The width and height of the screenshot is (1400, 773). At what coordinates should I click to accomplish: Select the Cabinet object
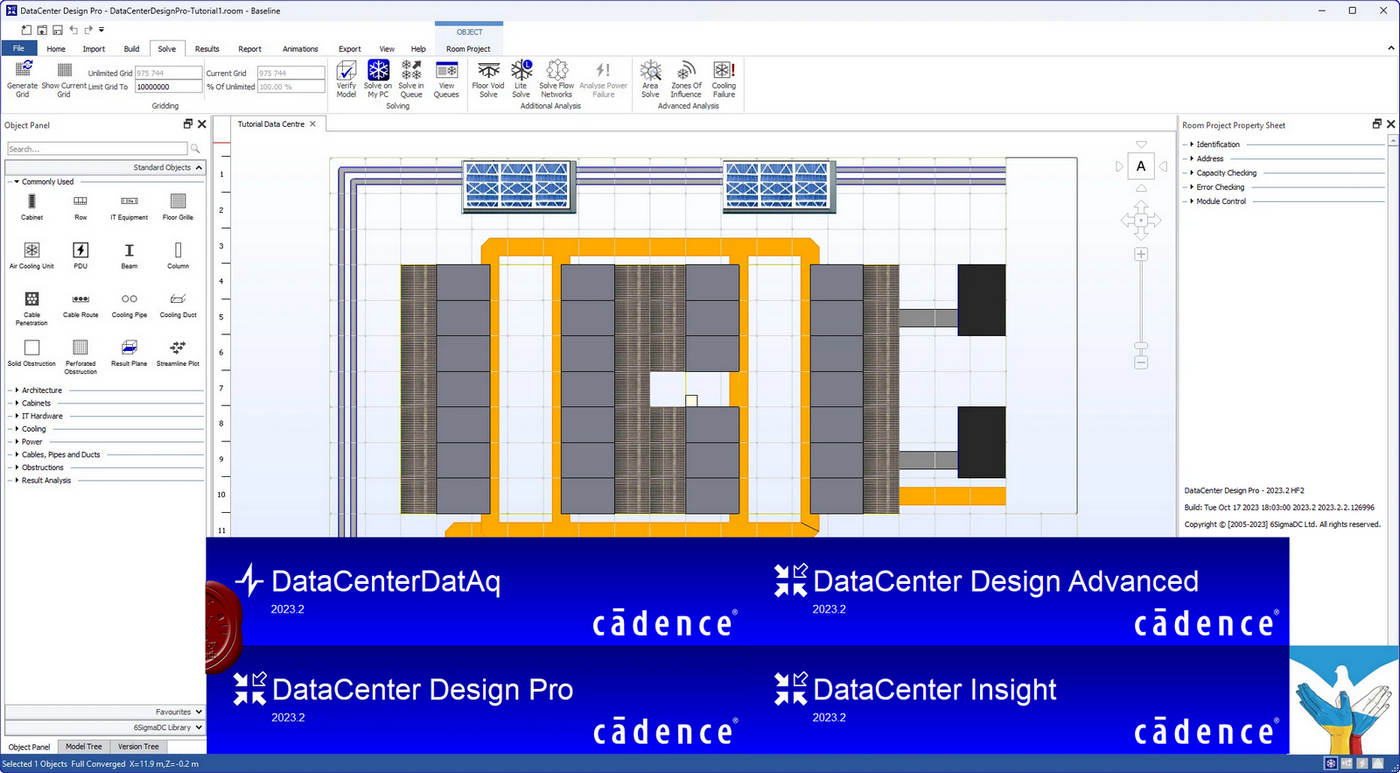(32, 206)
